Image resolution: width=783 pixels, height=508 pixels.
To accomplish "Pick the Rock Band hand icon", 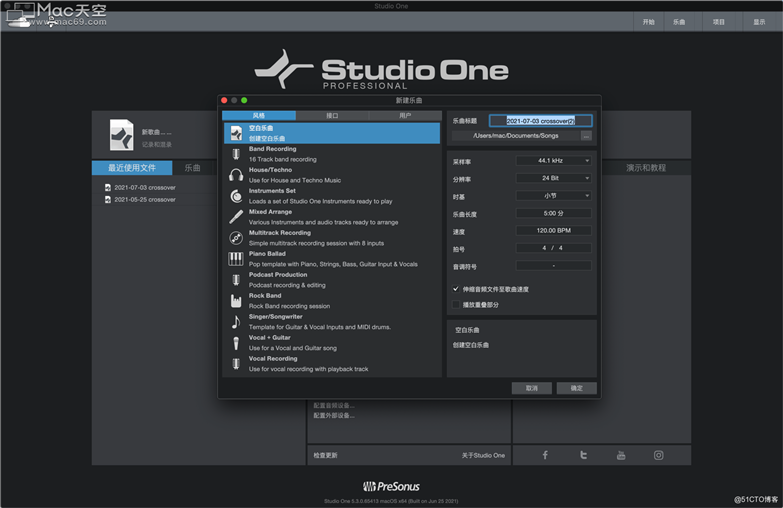I will 236,301.
